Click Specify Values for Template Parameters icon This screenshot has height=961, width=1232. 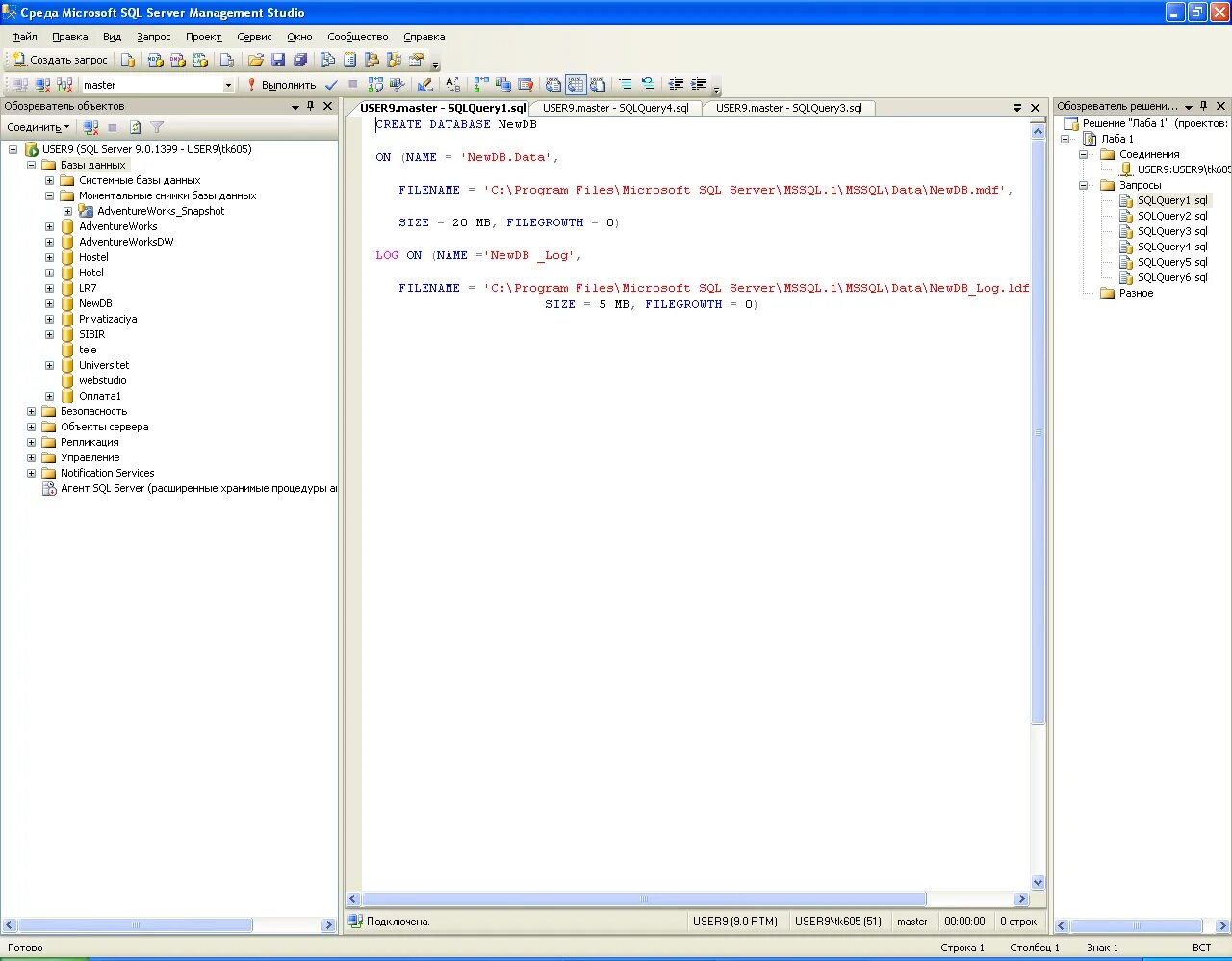[x=453, y=85]
